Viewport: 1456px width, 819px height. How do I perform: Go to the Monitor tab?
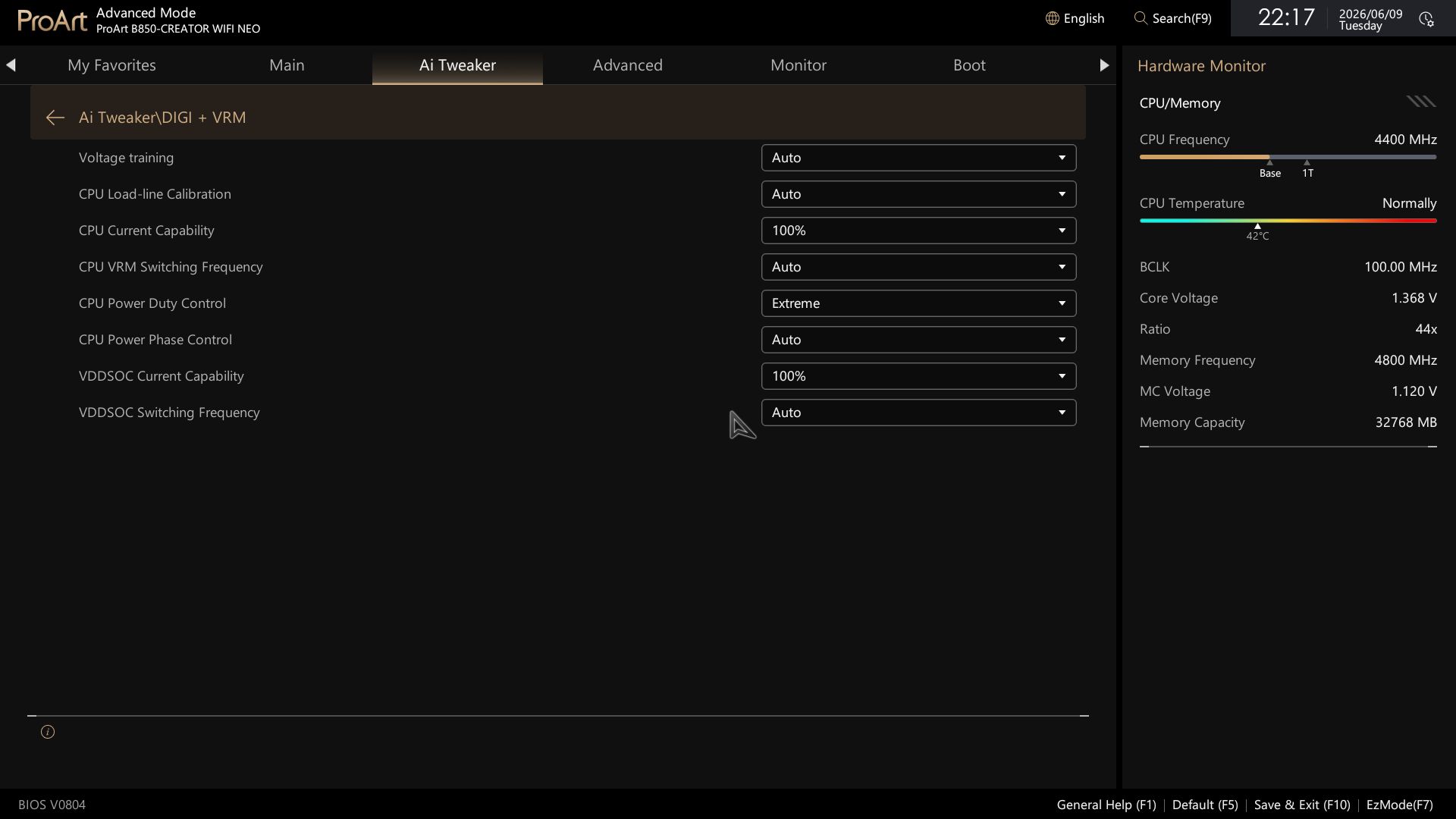point(799,65)
